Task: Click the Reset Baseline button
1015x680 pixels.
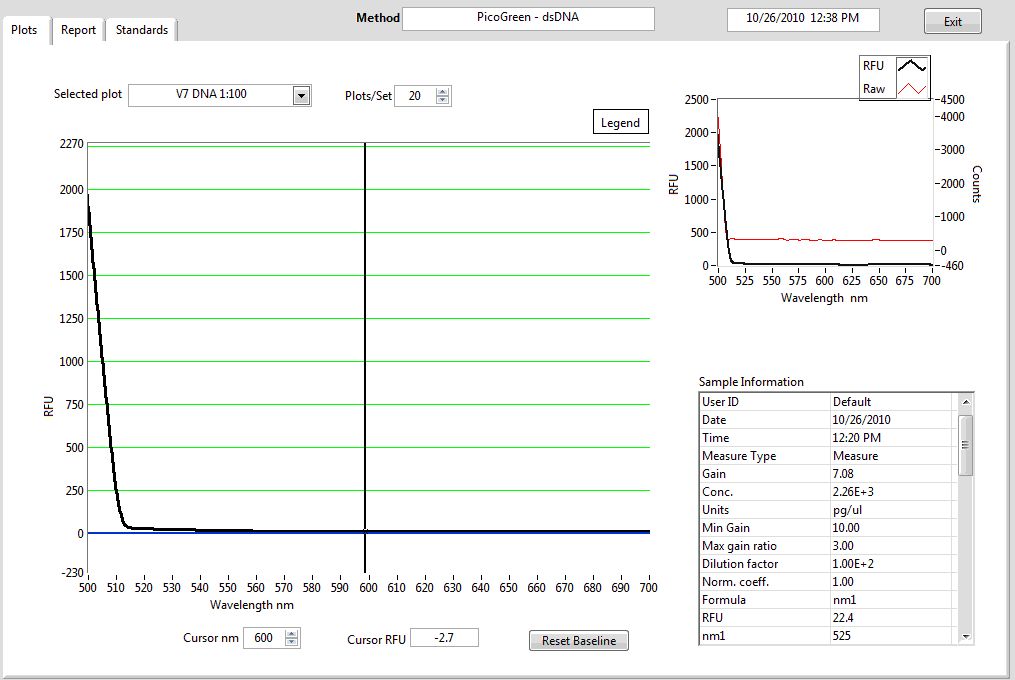Action: (x=579, y=640)
